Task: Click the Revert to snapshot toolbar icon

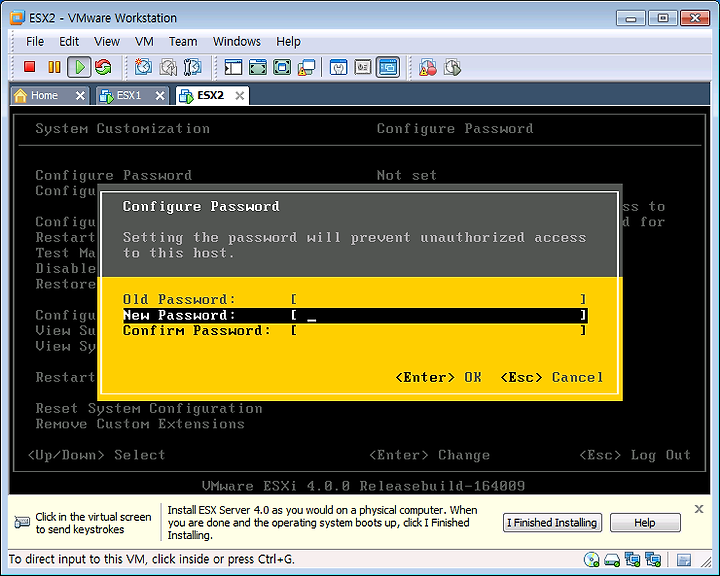Action: (x=168, y=67)
